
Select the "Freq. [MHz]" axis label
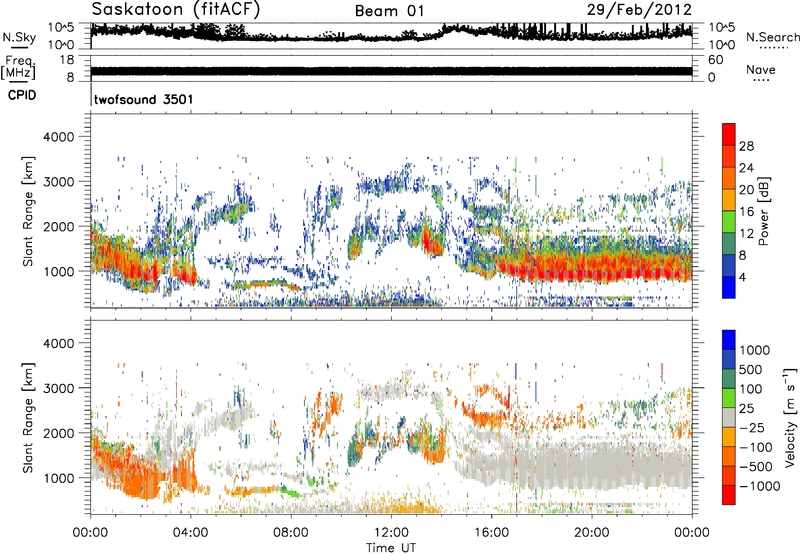19,68
